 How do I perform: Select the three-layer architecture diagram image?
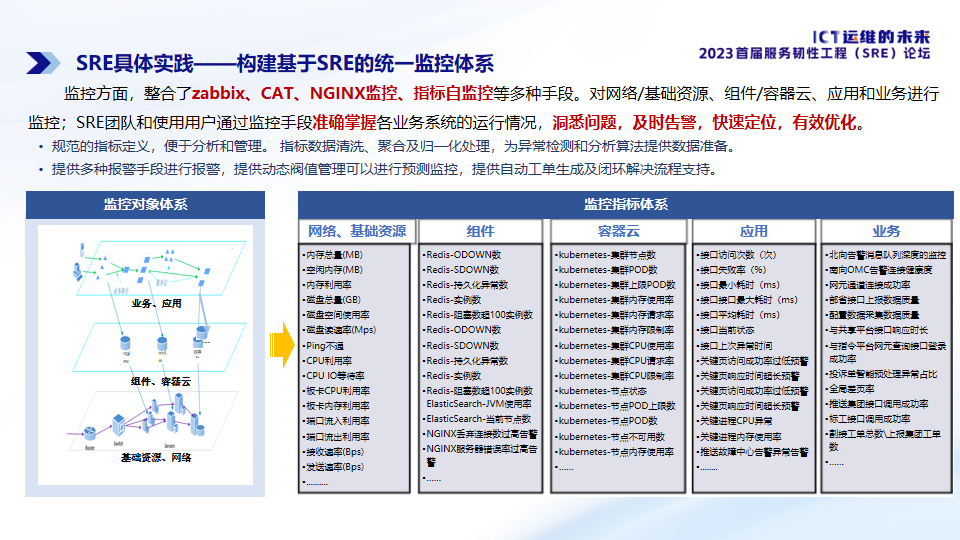coord(145,354)
